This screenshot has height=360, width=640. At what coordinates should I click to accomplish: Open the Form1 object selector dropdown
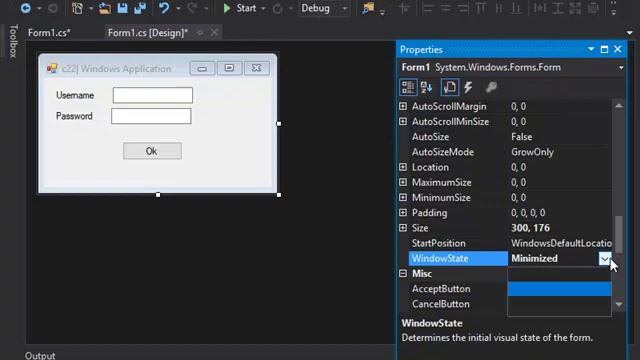[x=621, y=68]
